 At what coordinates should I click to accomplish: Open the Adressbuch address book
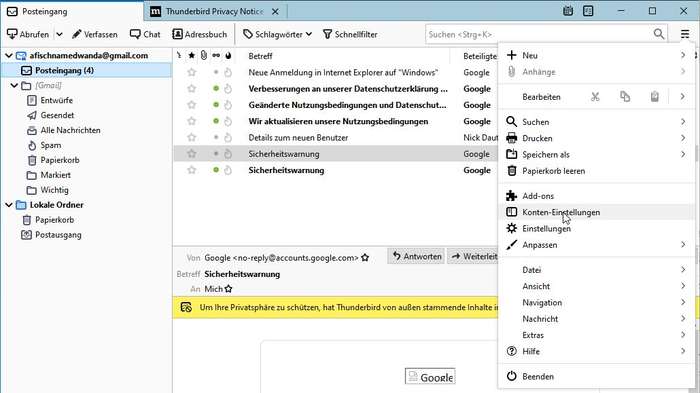[x=200, y=34]
